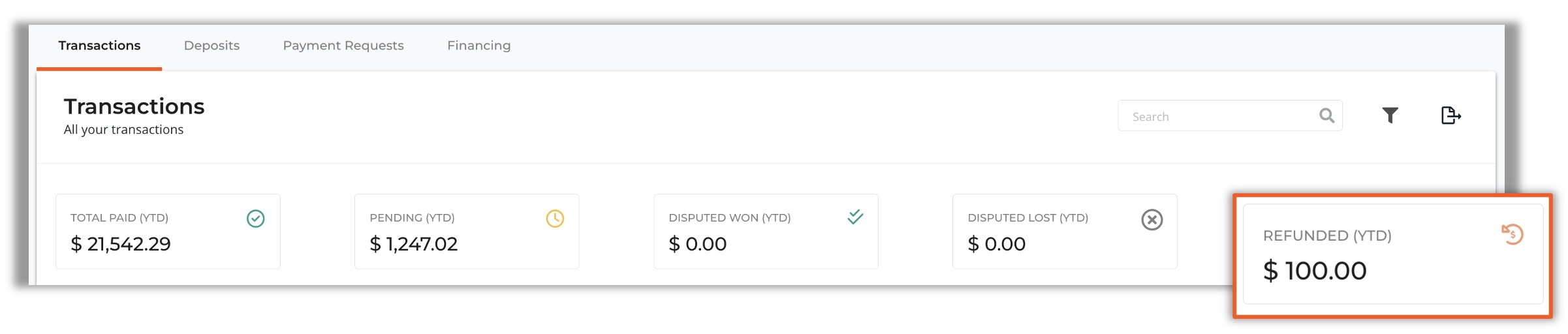This screenshot has height=334, width=1568.
Task: Select the Transactions tab
Action: pyautogui.click(x=99, y=46)
